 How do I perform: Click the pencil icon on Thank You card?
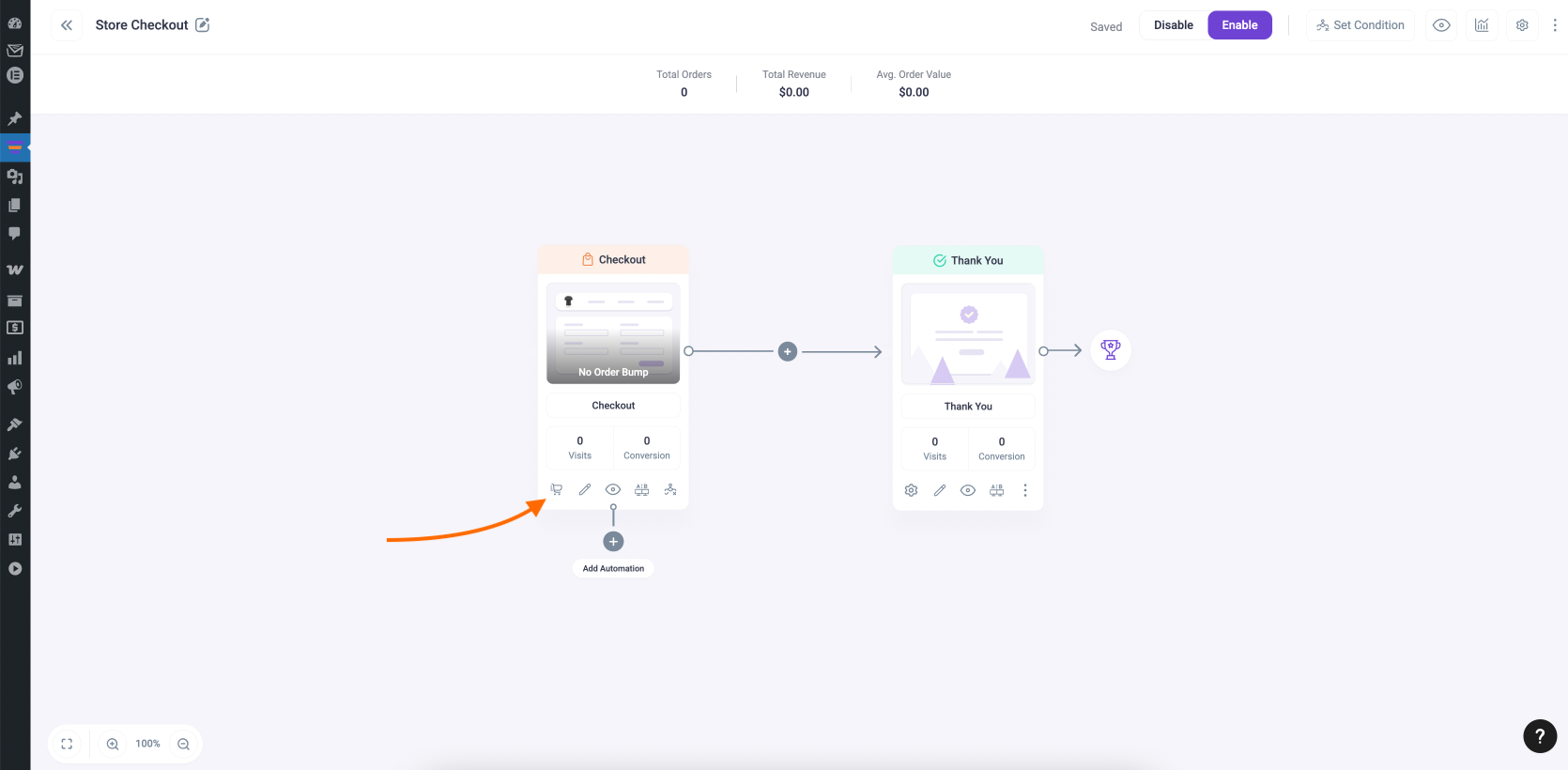pos(940,490)
